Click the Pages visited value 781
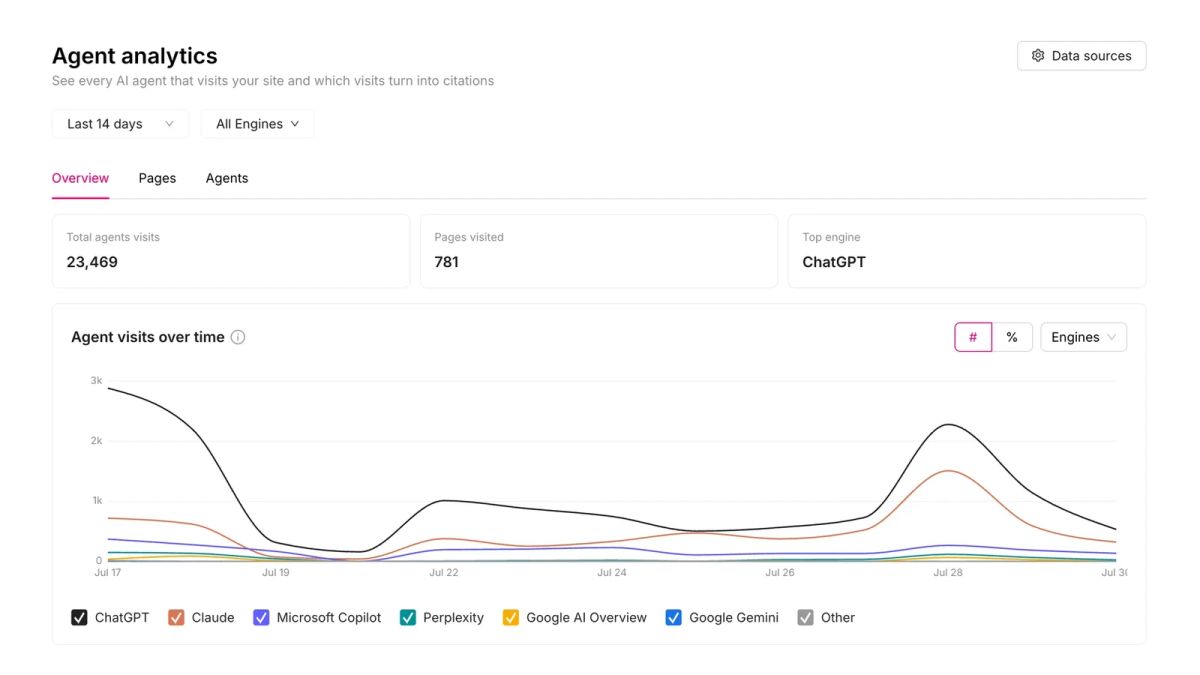The image size is (1200, 675). point(446,262)
